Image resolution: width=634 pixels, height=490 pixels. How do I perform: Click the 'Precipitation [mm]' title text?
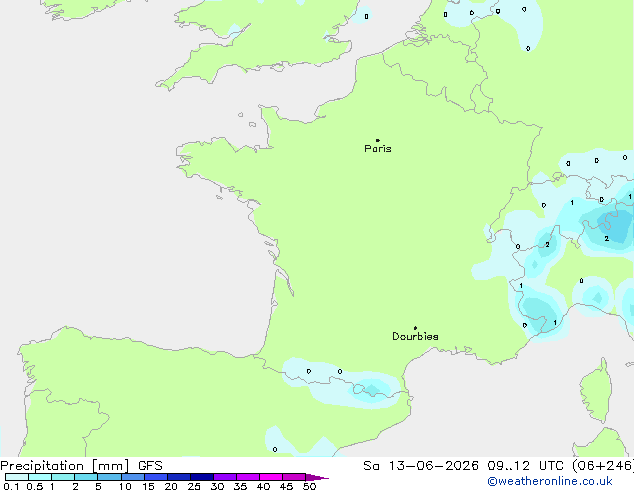[x=65, y=466]
